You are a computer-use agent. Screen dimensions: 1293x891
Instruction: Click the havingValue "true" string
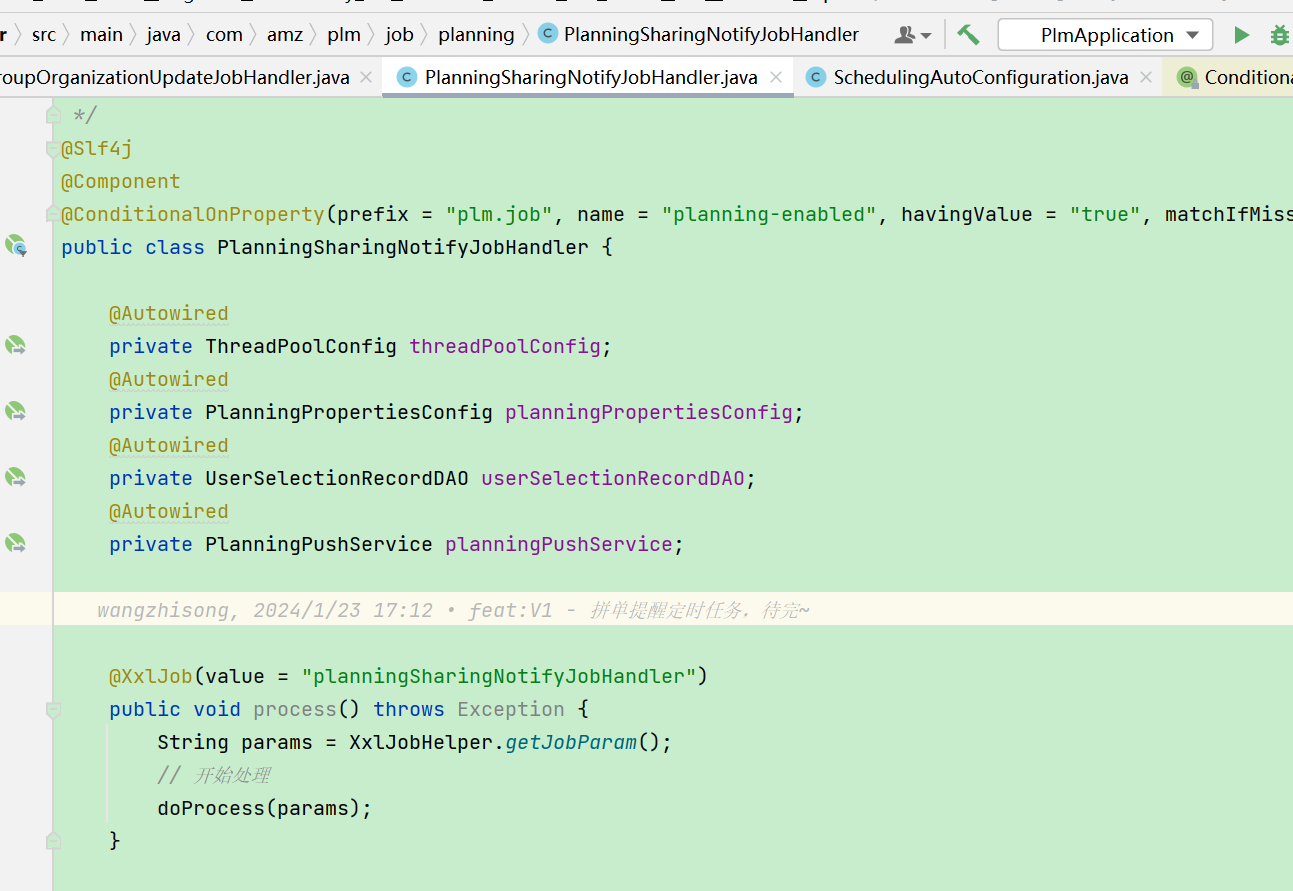tap(1105, 215)
